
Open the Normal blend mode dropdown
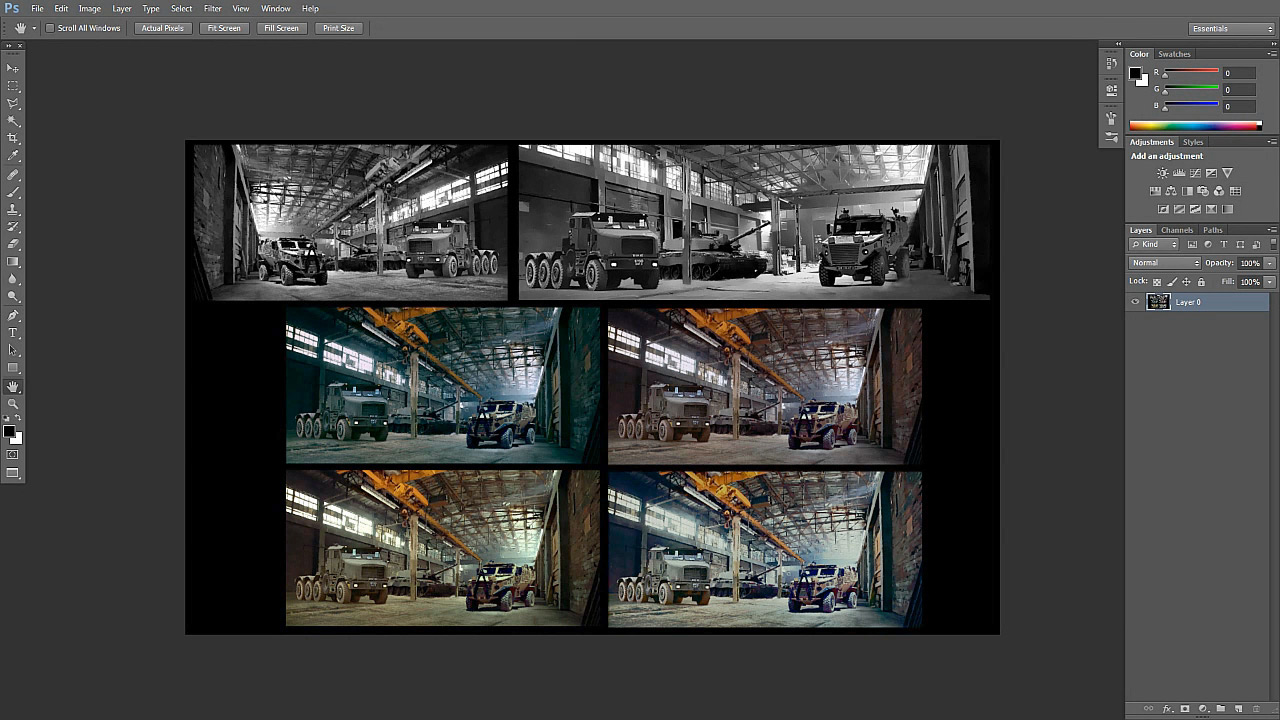pyautogui.click(x=1164, y=263)
